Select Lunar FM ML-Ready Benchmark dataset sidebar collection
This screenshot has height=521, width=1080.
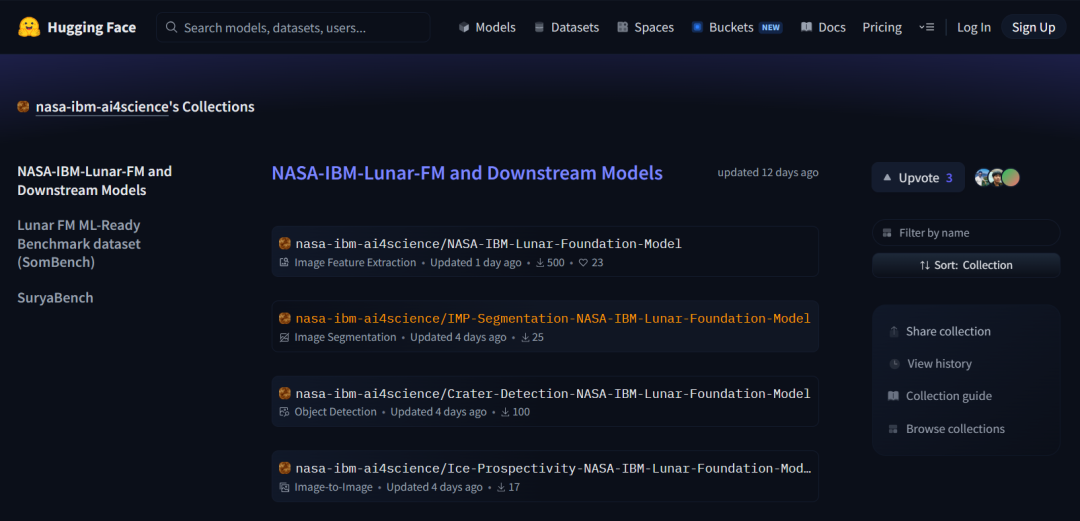pos(79,244)
